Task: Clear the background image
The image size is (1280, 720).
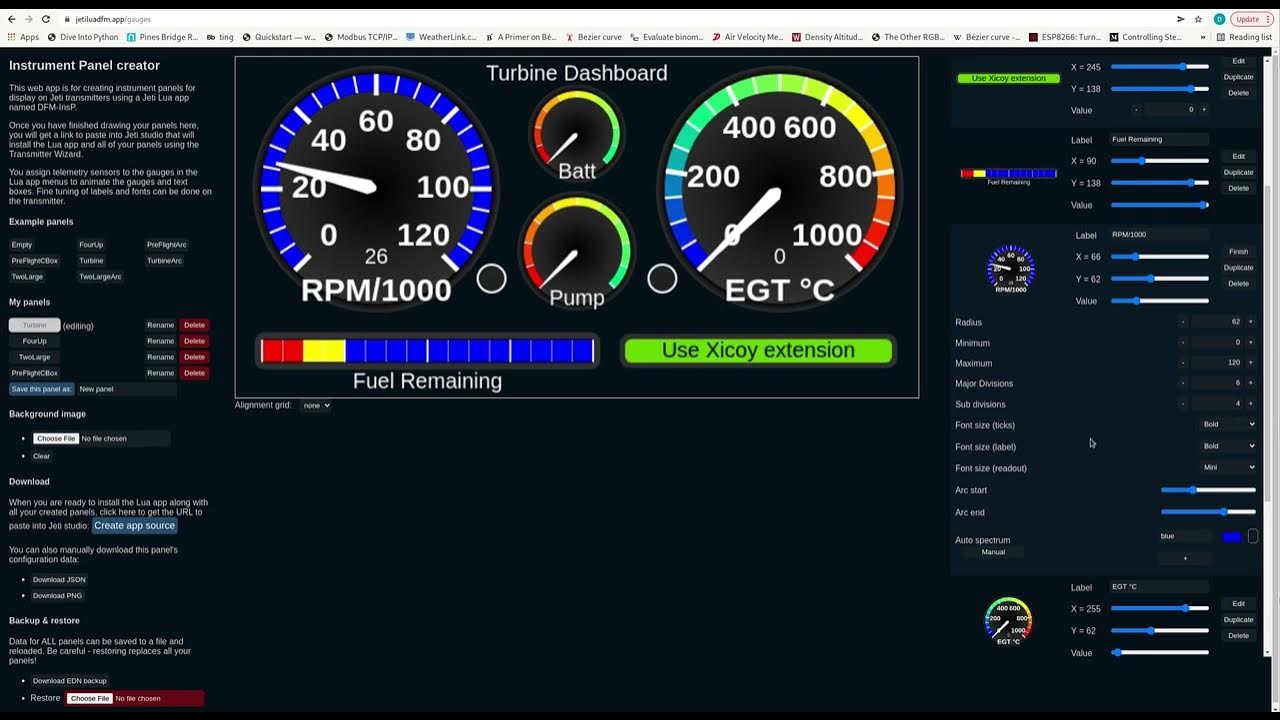Action: [41, 456]
